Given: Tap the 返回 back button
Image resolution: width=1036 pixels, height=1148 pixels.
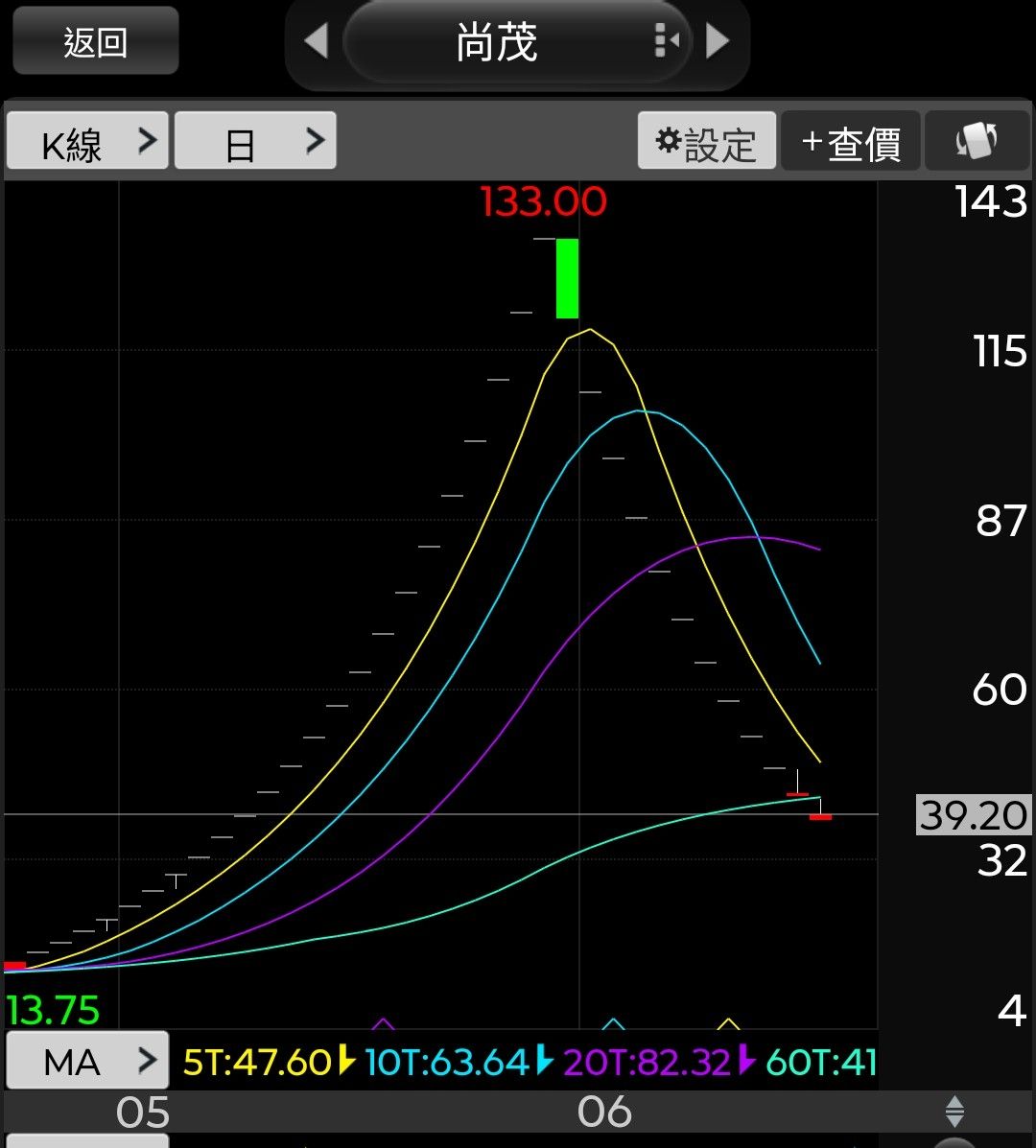Looking at the screenshot, I should [x=95, y=40].
